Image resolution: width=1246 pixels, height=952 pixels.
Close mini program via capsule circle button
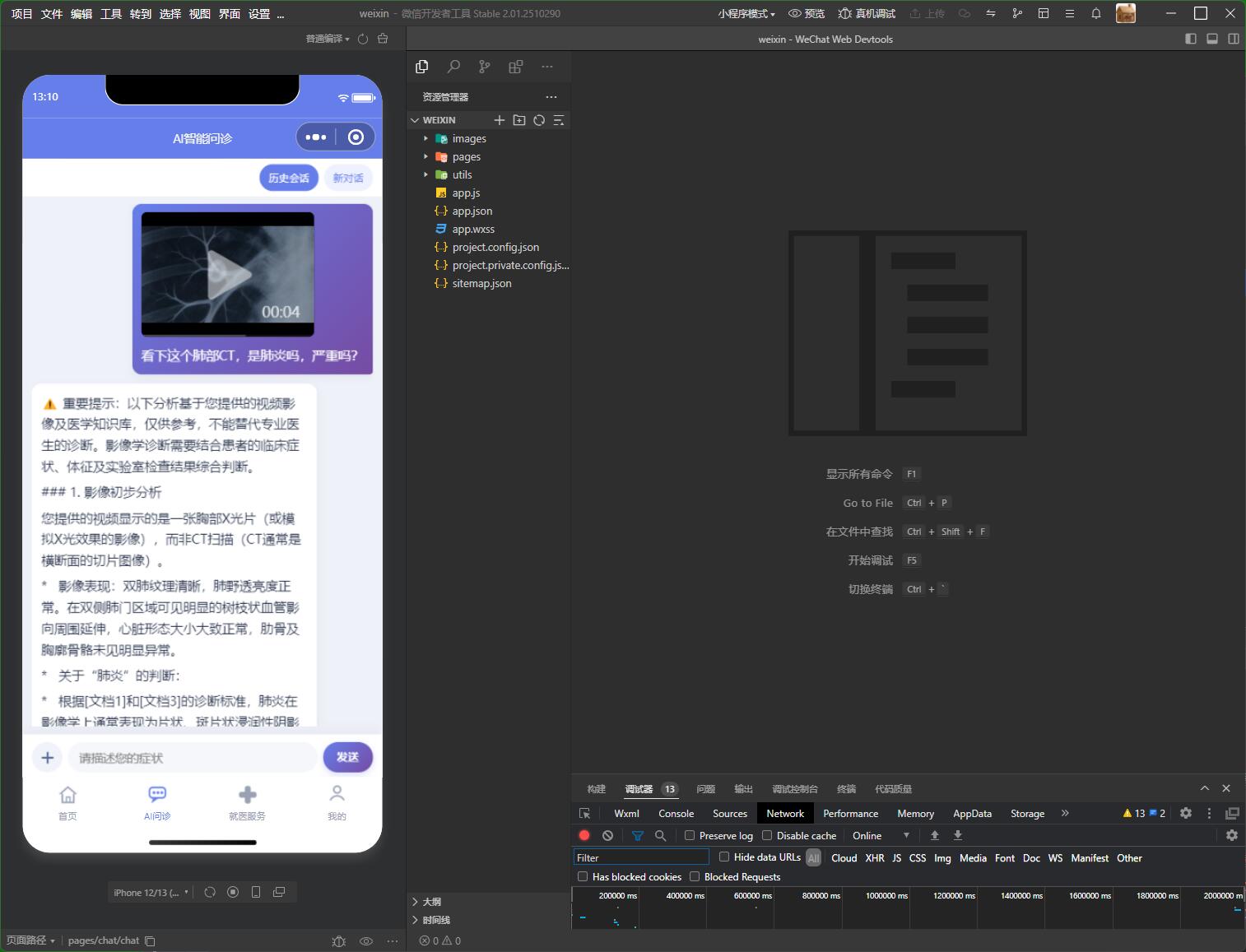[x=356, y=137]
